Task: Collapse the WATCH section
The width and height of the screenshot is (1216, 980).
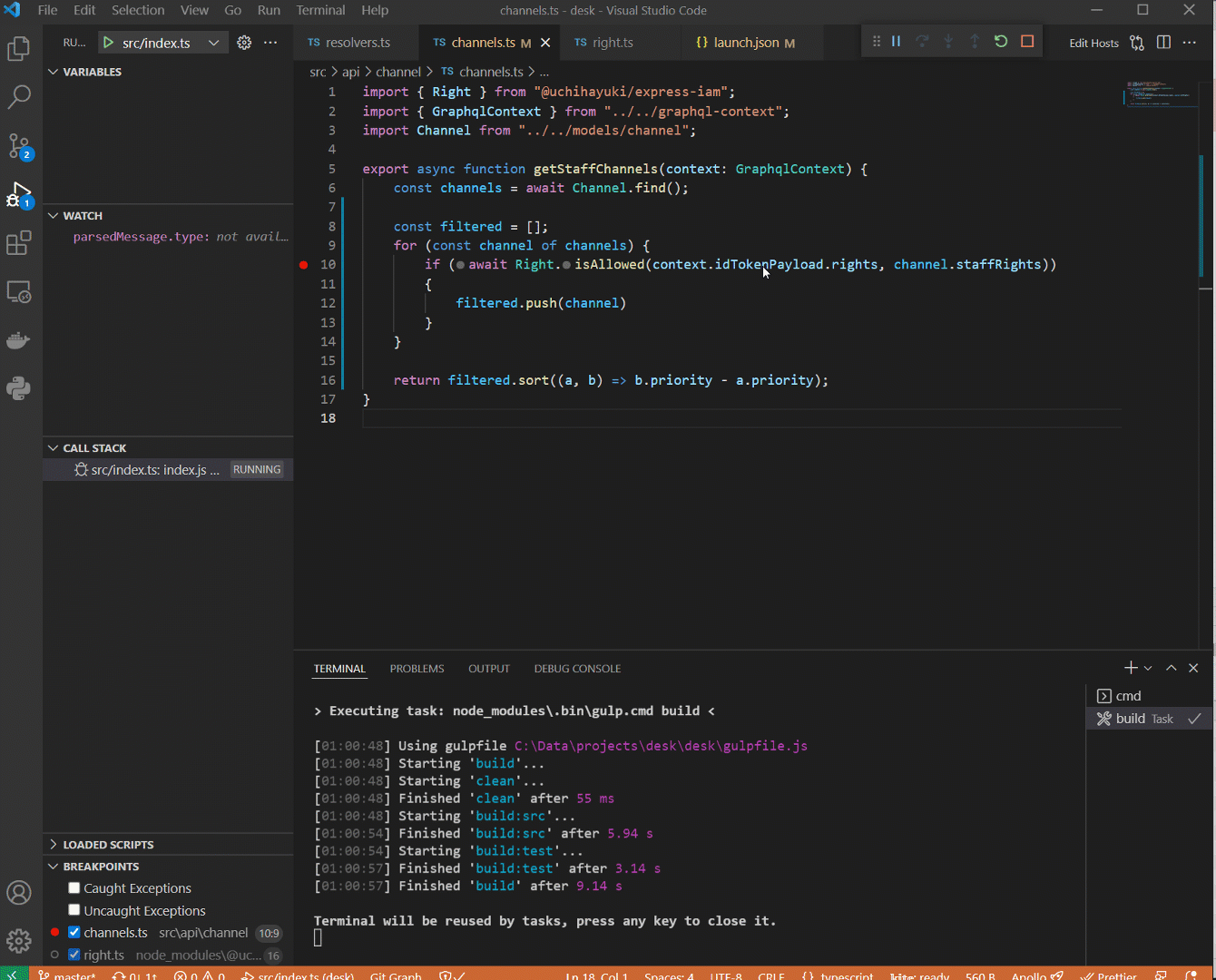Action: 52,215
